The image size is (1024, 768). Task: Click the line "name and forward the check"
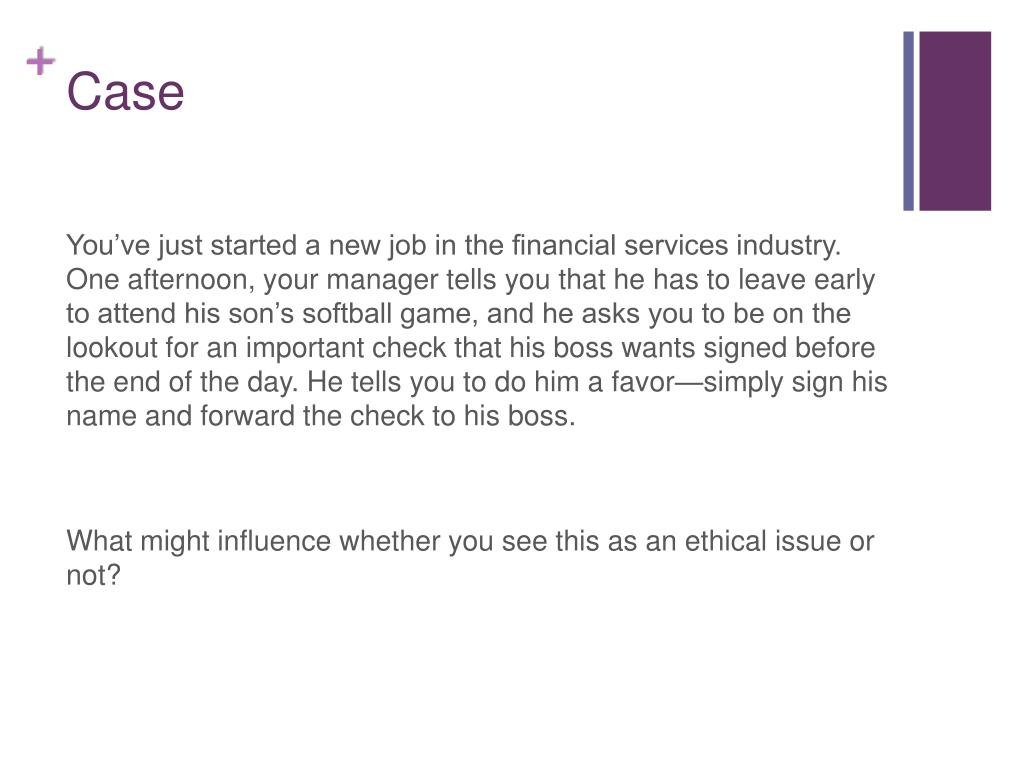[x=321, y=416]
